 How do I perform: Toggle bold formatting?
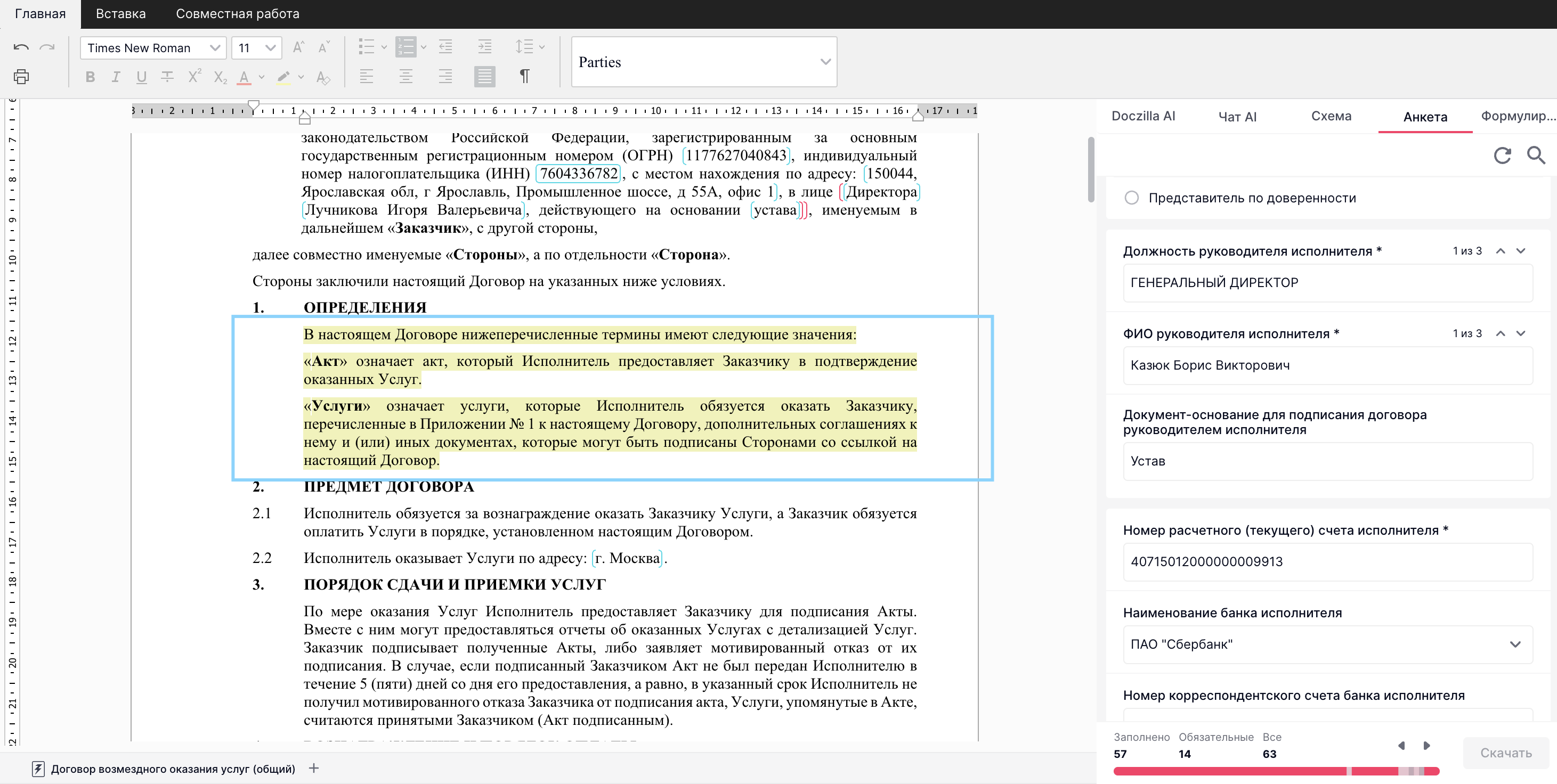click(90, 77)
